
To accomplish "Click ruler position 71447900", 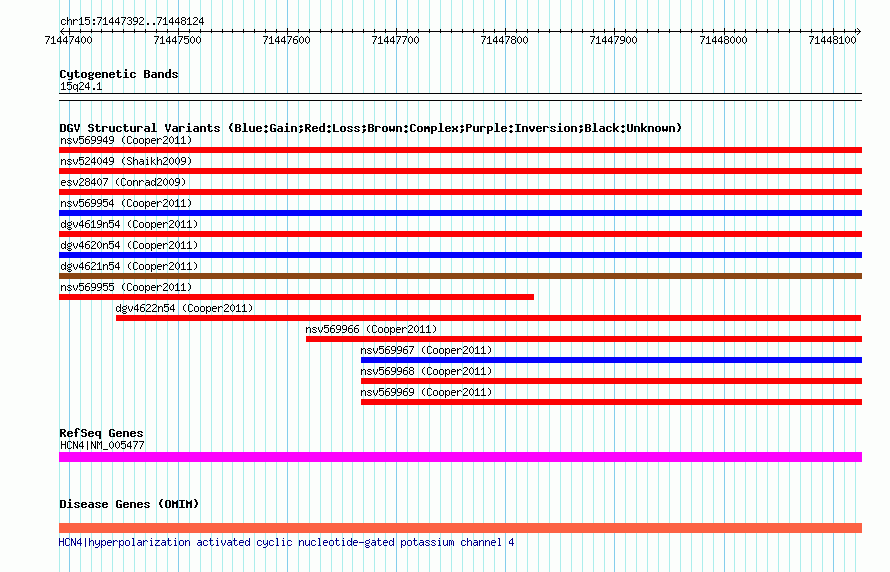I will [x=614, y=40].
